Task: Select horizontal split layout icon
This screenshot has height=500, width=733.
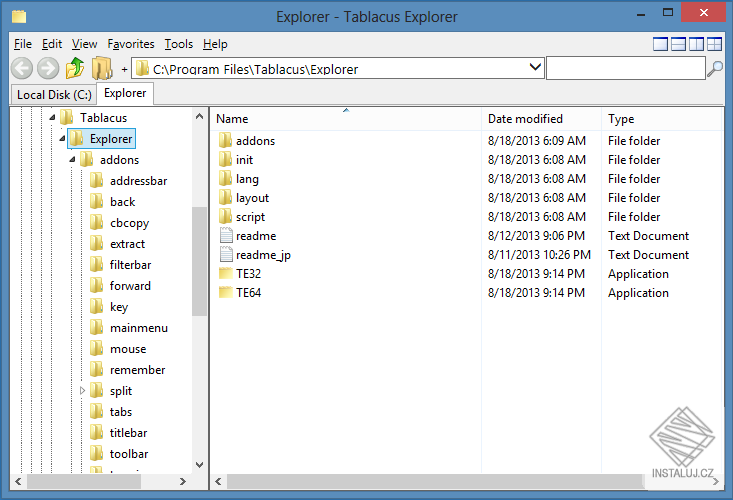Action: tap(678, 44)
